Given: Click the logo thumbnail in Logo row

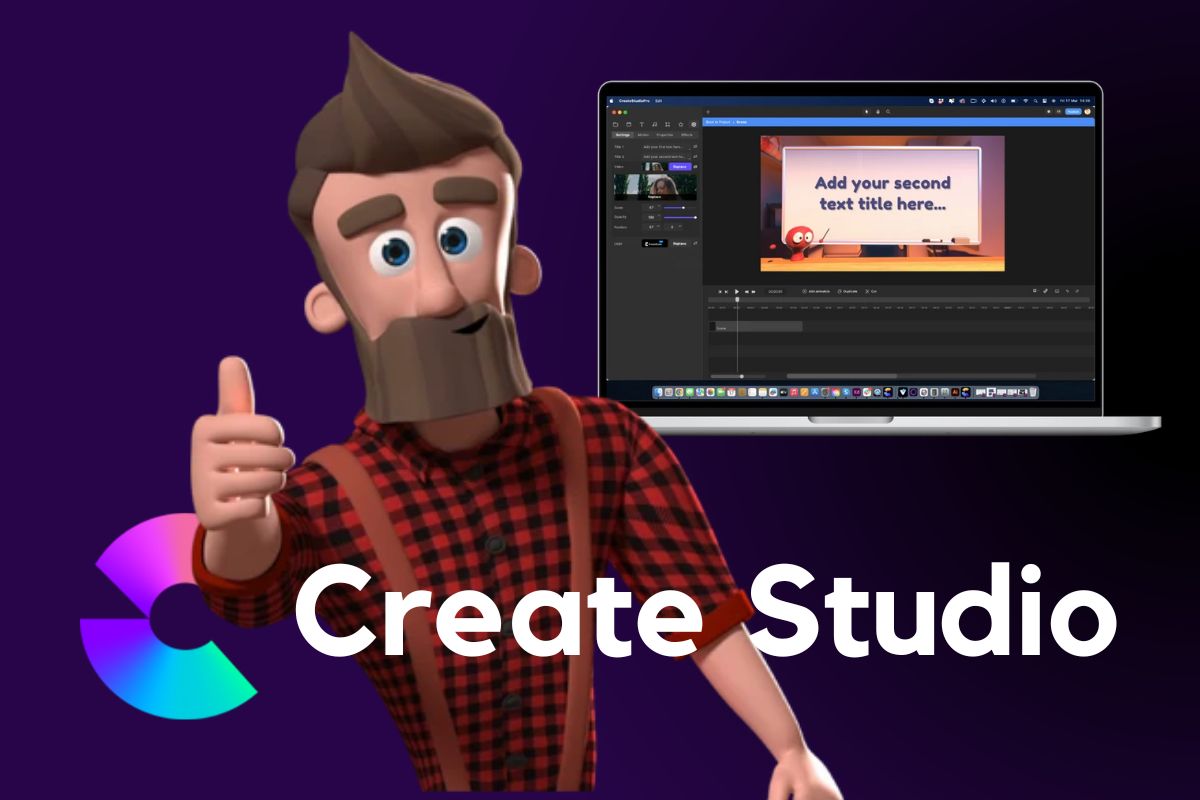Looking at the screenshot, I should [x=655, y=243].
